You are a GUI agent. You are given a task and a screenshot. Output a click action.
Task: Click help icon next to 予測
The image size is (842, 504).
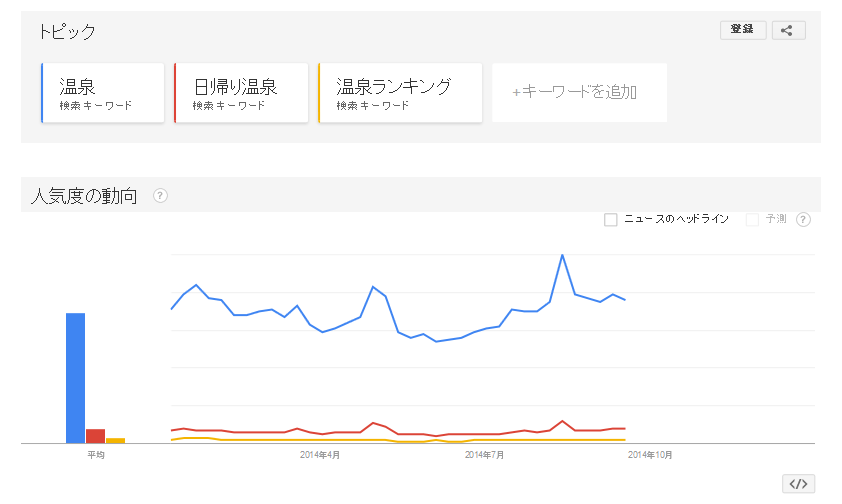coord(803,219)
